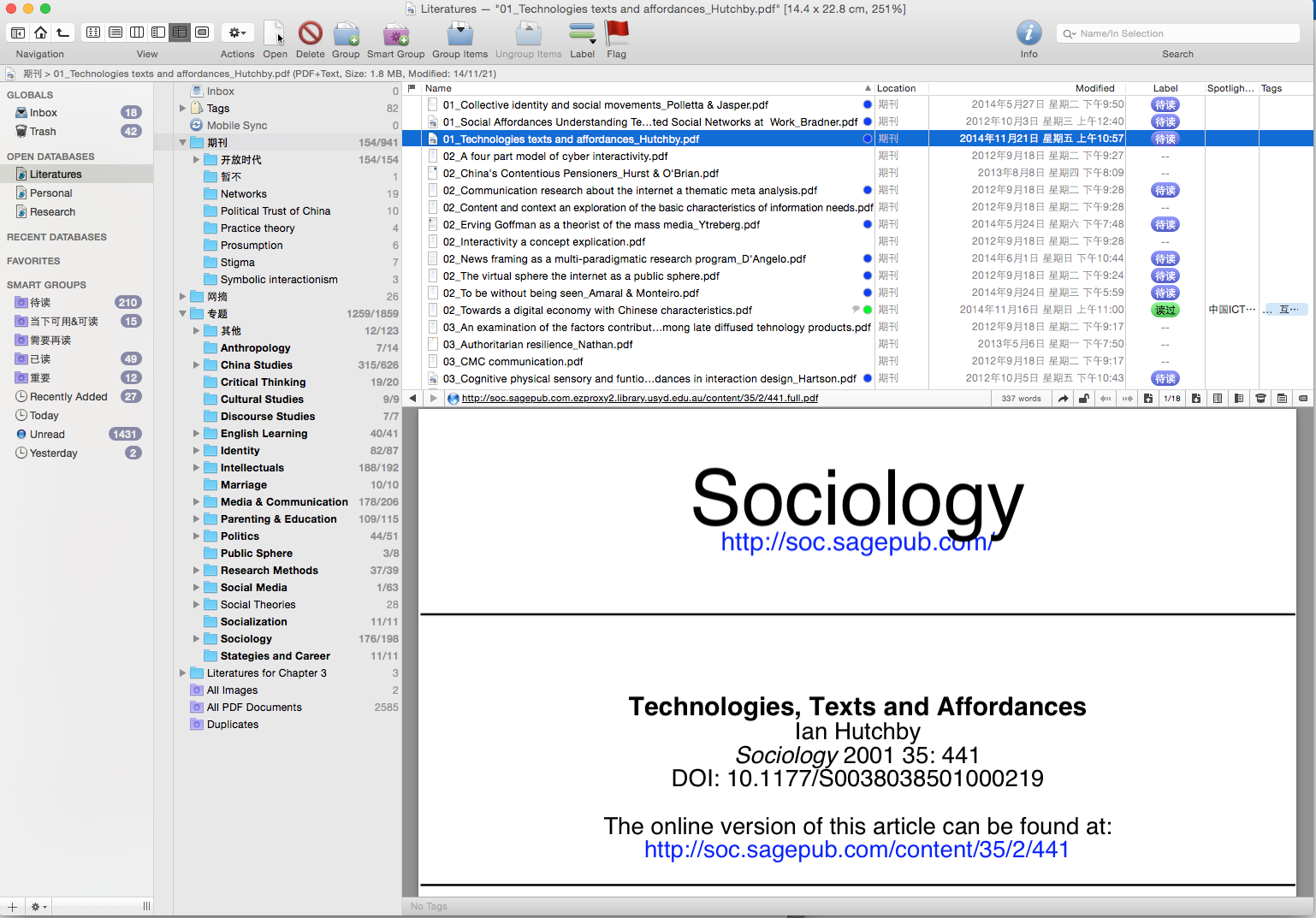Open the sagepub ezproxy URL link
This screenshot has height=918, width=1316.
[x=640, y=399]
